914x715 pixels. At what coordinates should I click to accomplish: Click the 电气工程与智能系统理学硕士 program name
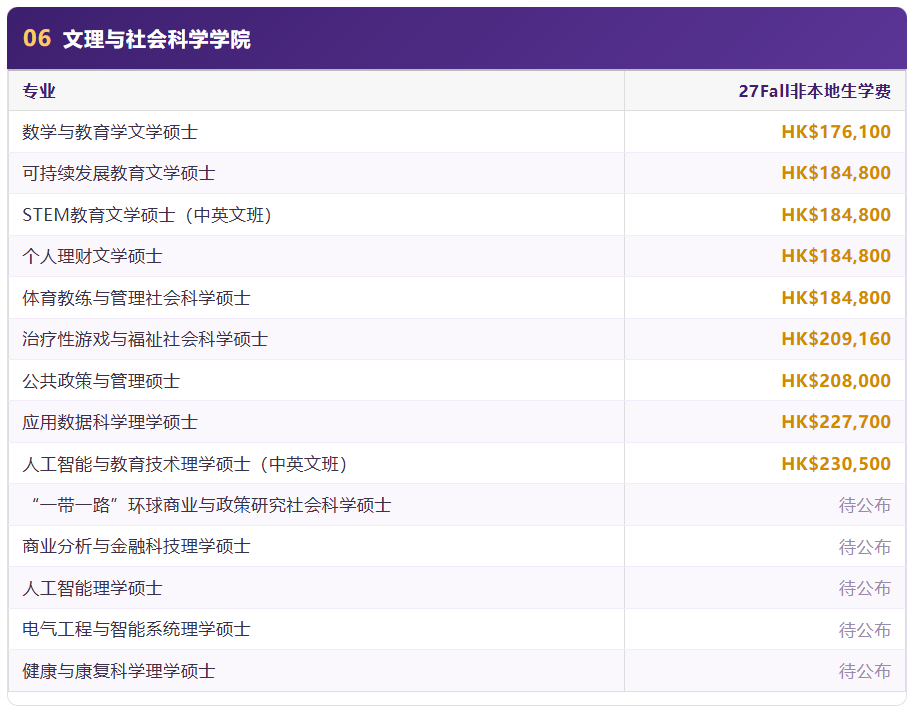coord(136,629)
